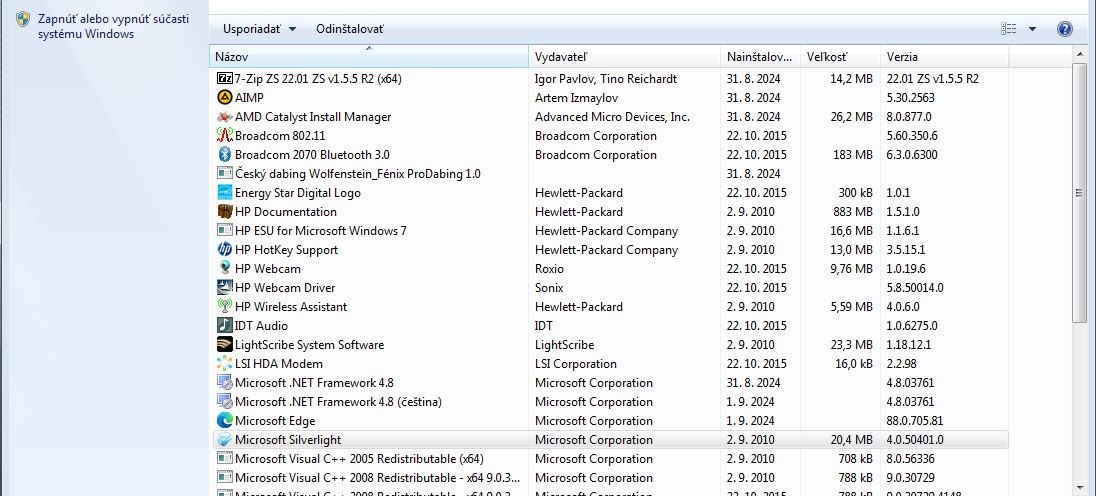The image size is (1096, 496).
Task: Click Odinštalovať to uninstall the program
Action: tap(349, 29)
